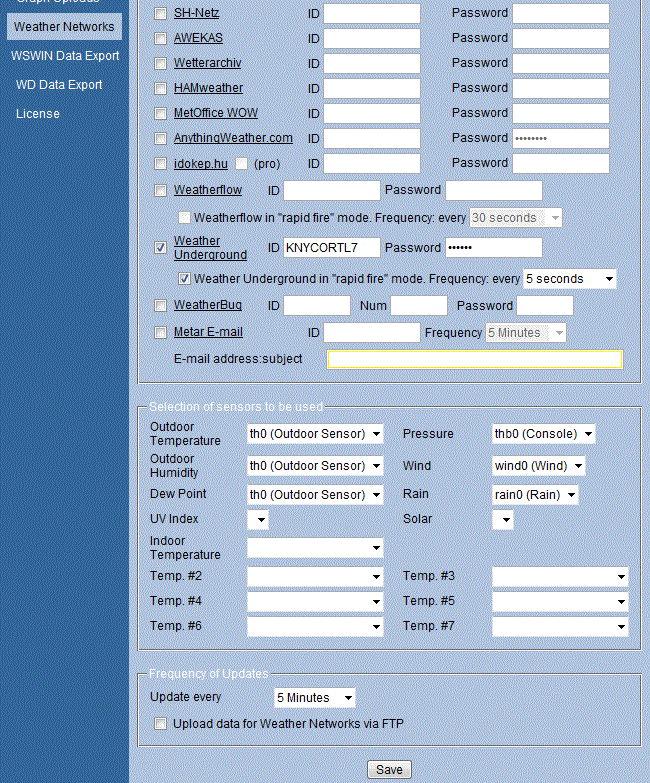This screenshot has height=783, width=650.
Task: Open Pressure thb0 (Console) dropdown
Action: [544, 434]
